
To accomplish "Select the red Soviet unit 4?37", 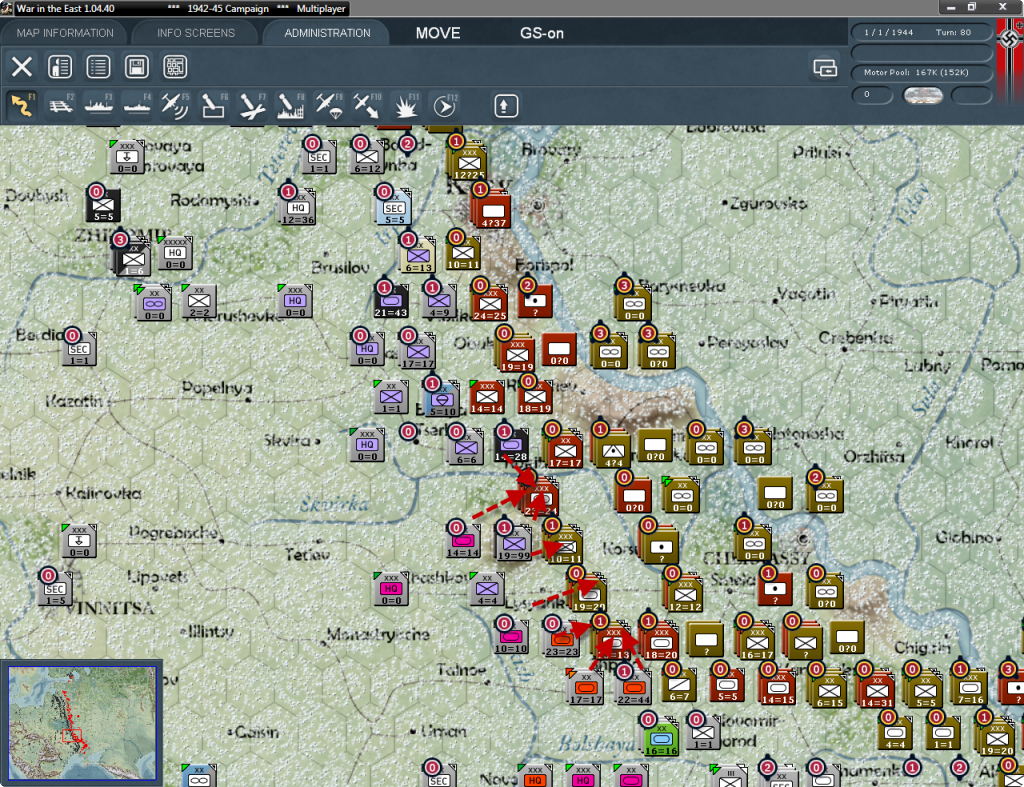I will (x=494, y=211).
